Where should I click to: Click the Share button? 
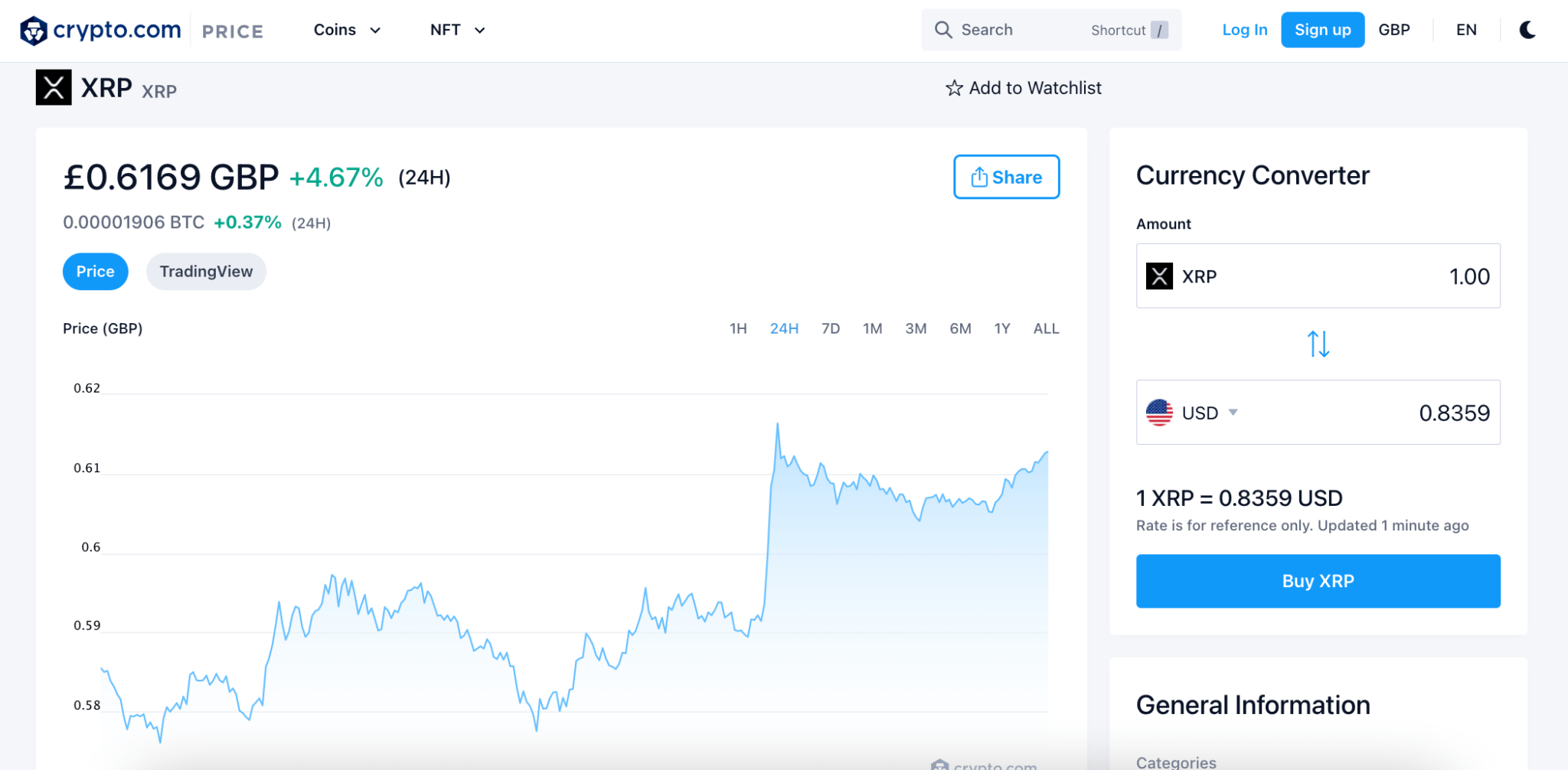point(1006,177)
